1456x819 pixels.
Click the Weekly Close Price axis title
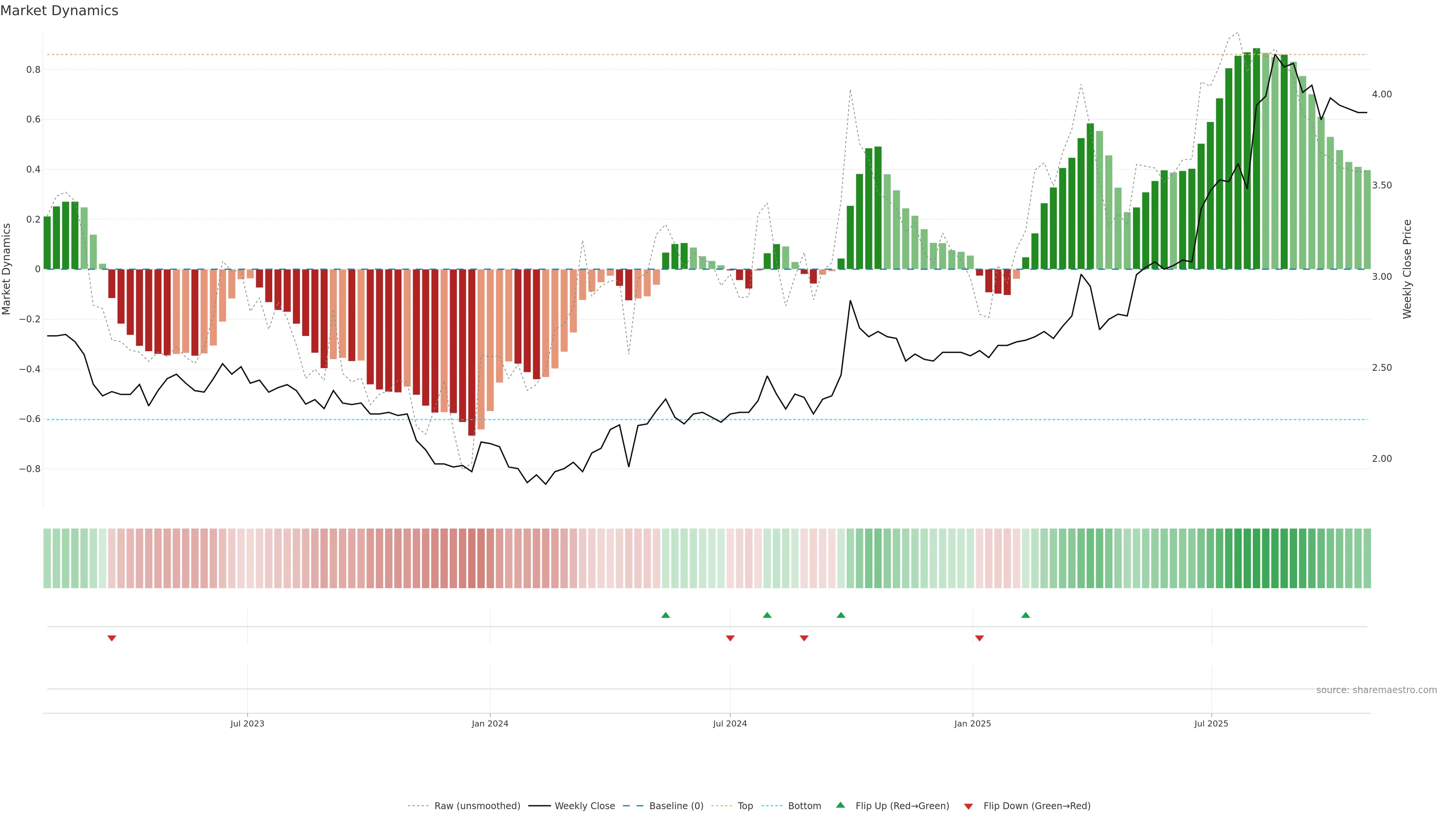click(x=1407, y=269)
